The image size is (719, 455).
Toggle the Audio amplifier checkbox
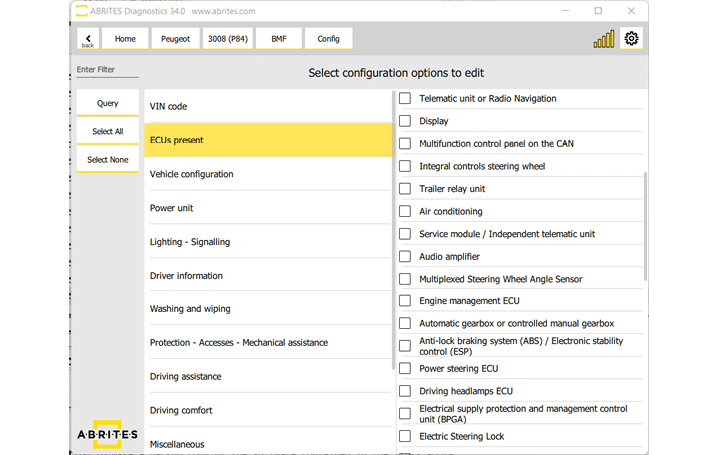coord(405,256)
